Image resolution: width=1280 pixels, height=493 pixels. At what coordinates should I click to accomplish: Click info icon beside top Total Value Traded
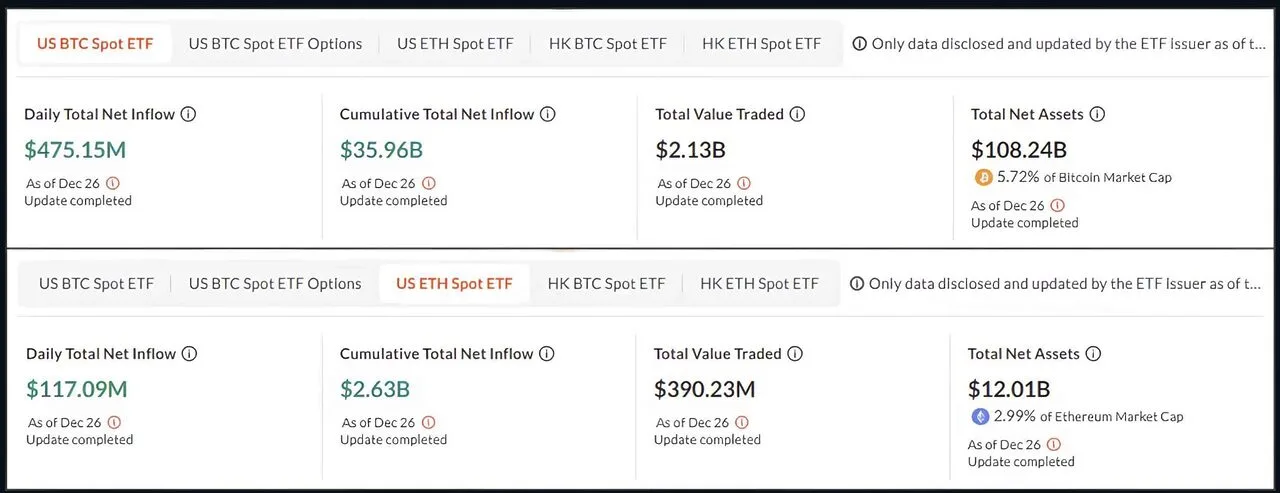pos(797,114)
